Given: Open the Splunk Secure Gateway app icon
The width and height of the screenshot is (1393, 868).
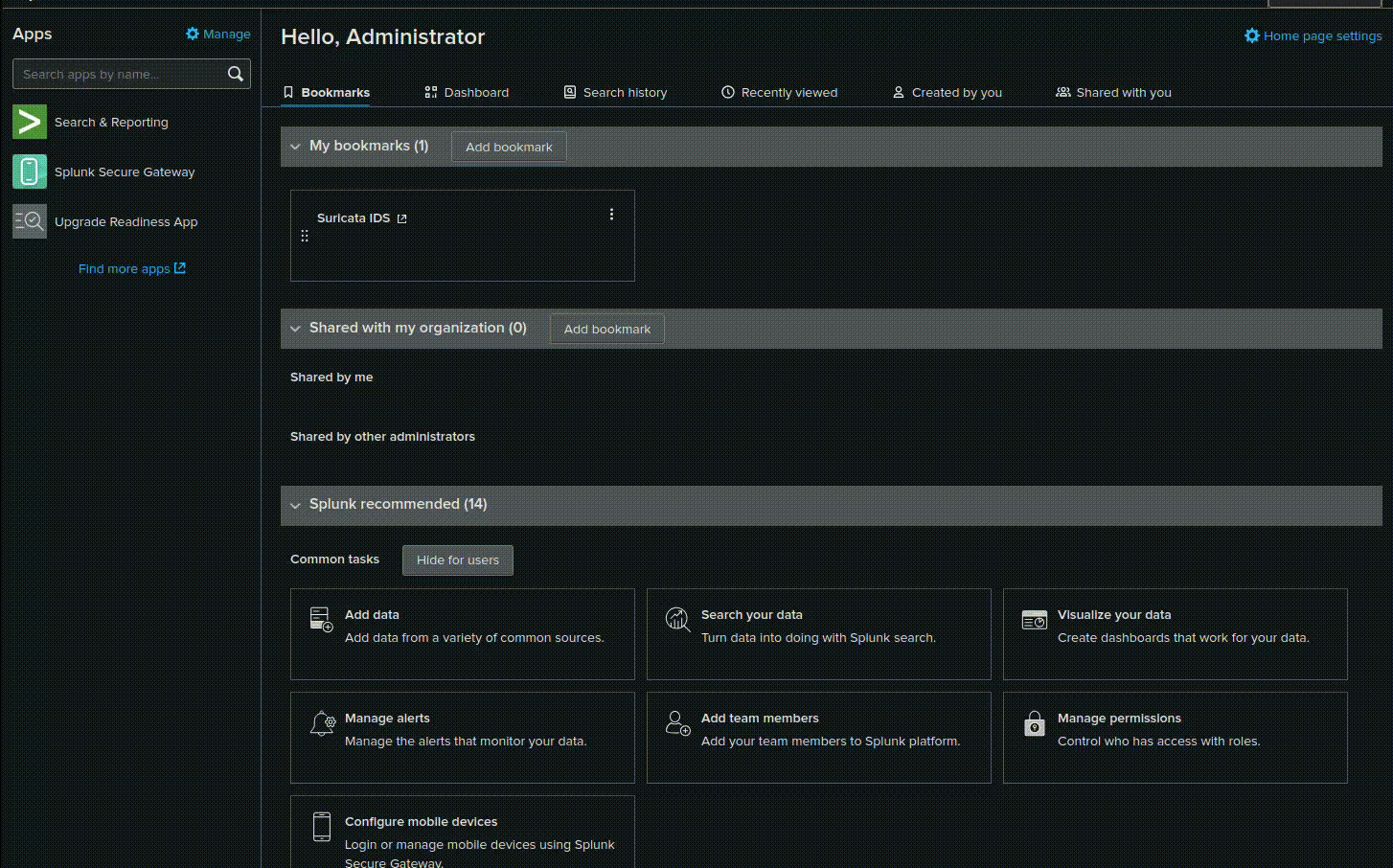Looking at the screenshot, I should click(30, 171).
